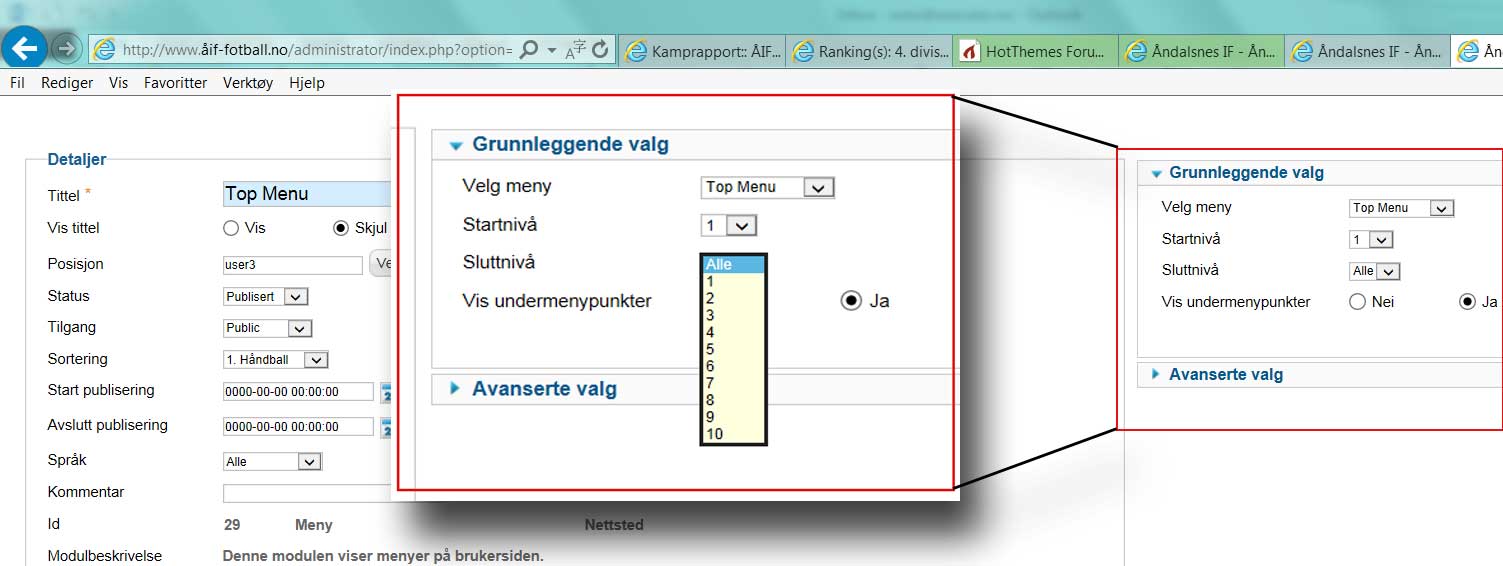Open the Rediger menu
1503x566 pixels.
click(x=67, y=83)
